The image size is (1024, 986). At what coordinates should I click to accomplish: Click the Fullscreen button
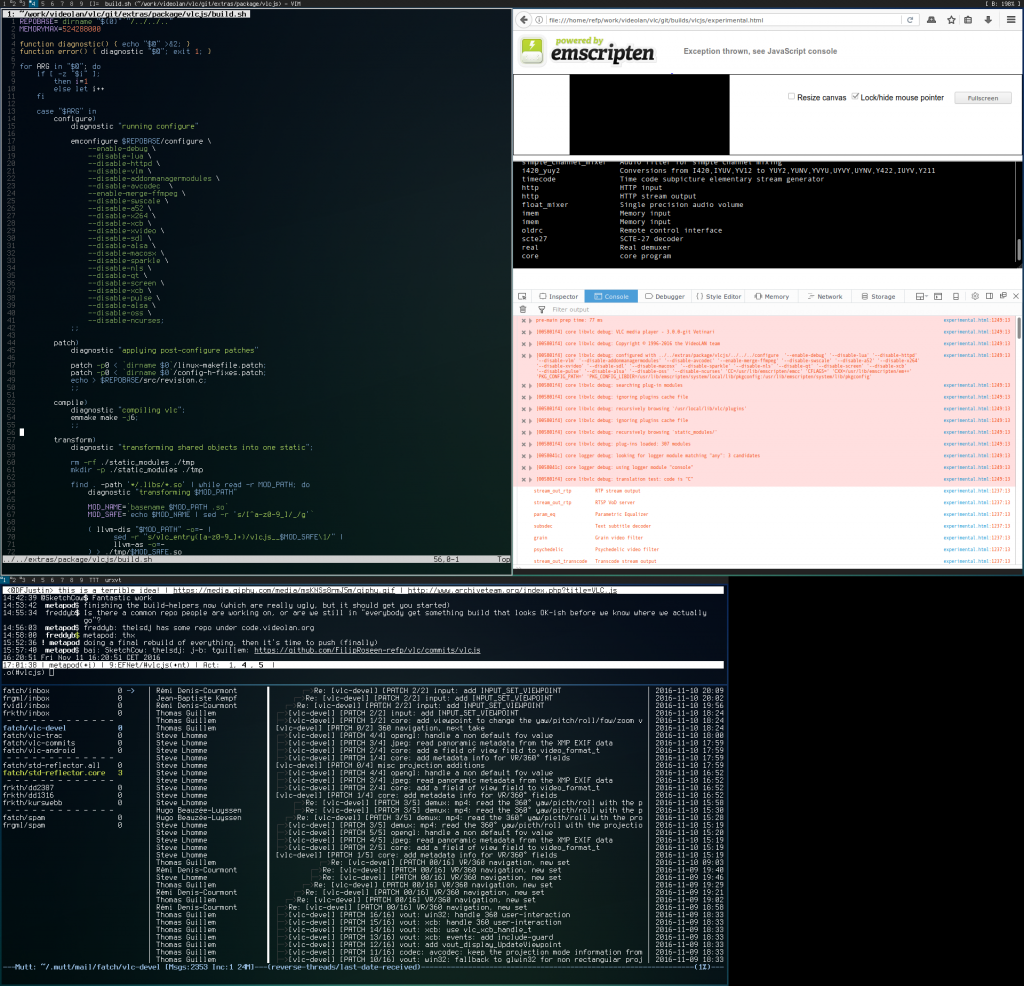point(983,98)
